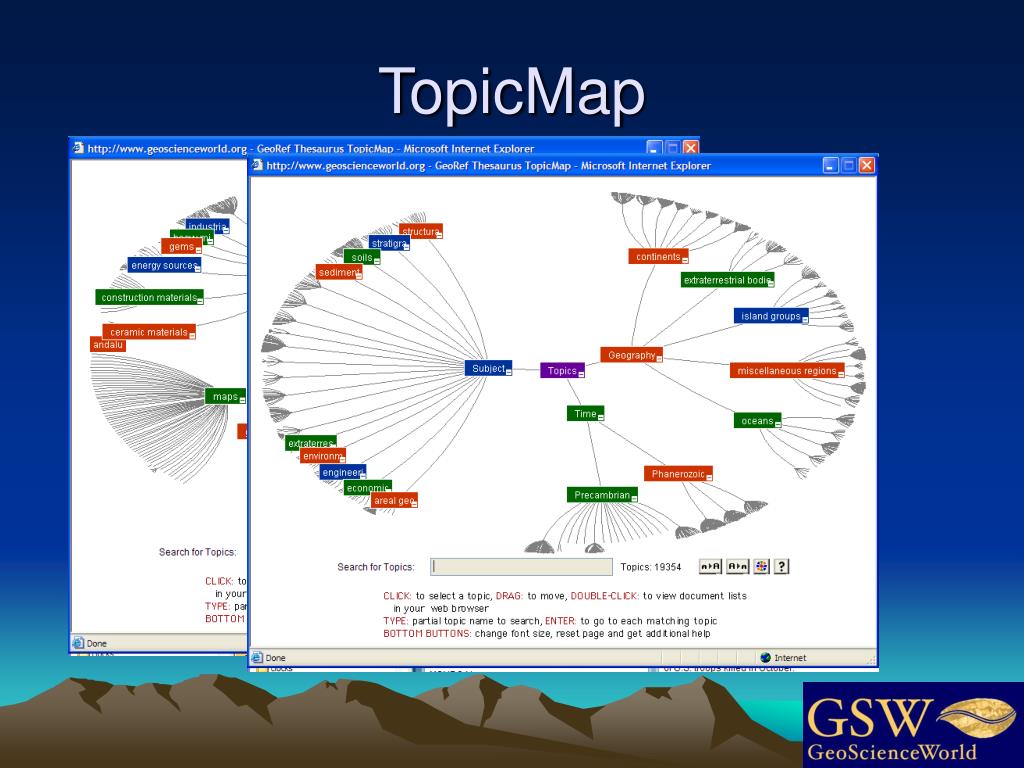Maximize the front Internet Explorer window
Screen dimensions: 1024x768
pos(848,165)
